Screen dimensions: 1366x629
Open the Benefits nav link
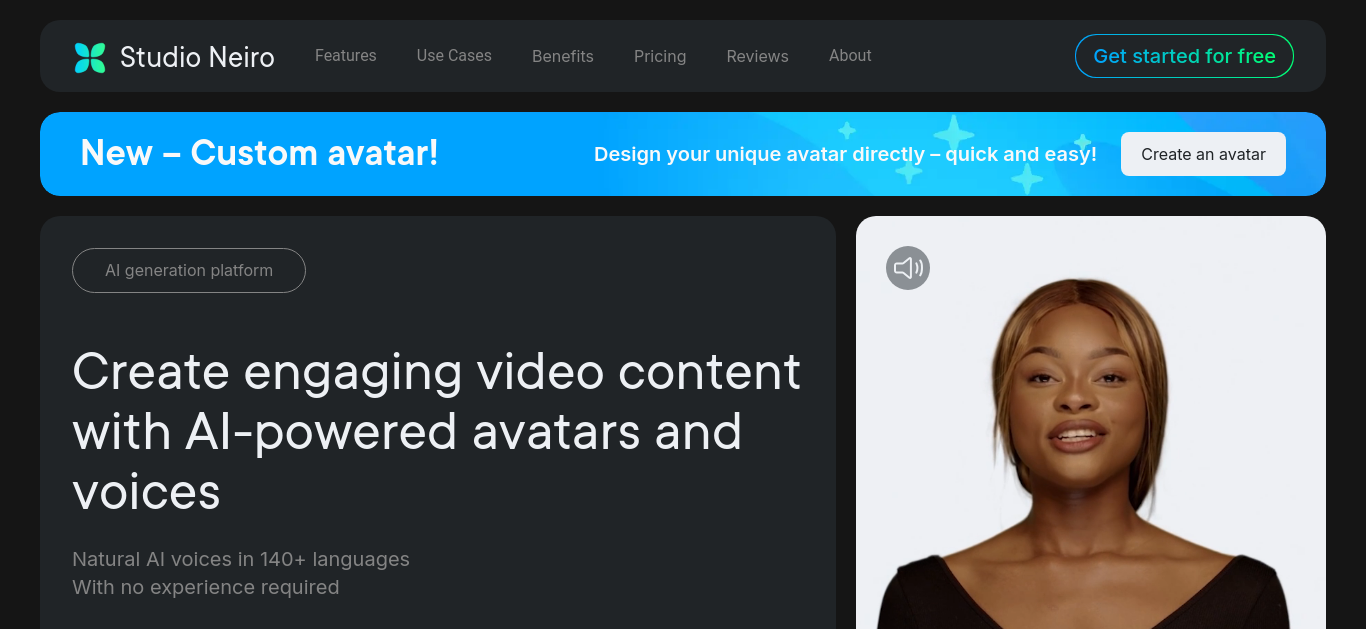tap(563, 56)
